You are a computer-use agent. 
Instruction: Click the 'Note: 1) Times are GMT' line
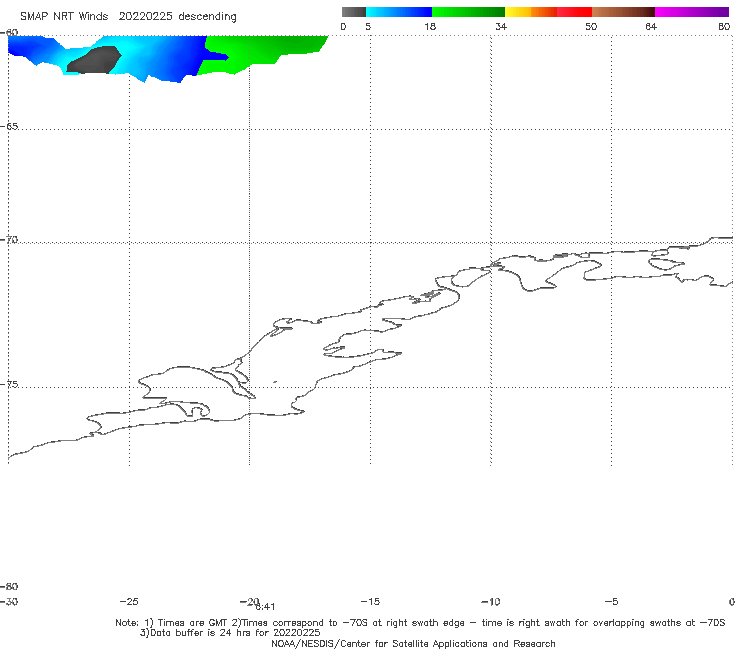420,623
